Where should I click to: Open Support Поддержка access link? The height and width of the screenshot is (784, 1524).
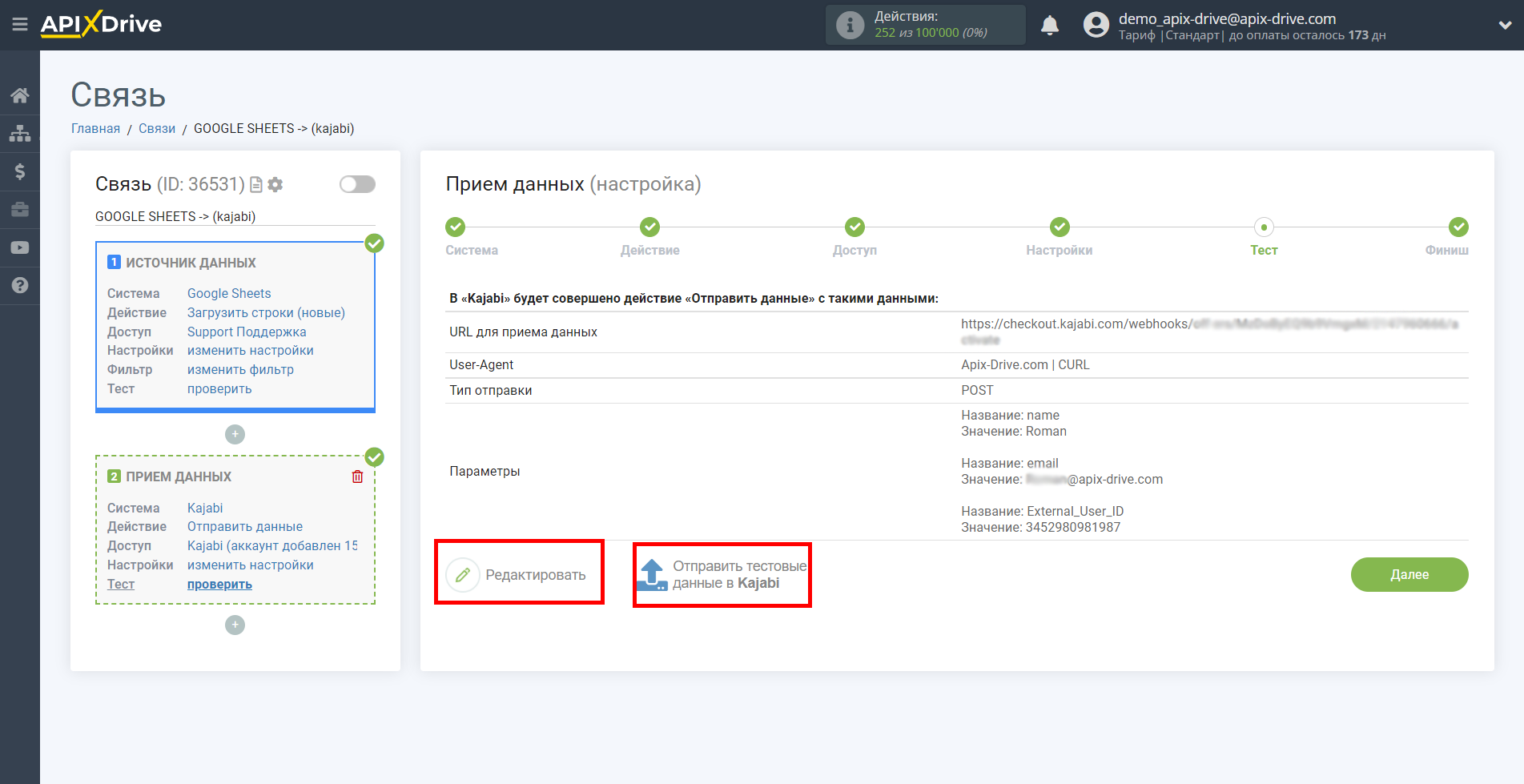[x=247, y=332]
